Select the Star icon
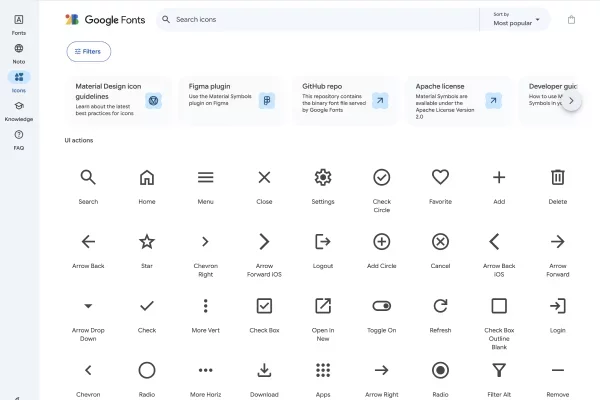This screenshot has height=400, width=600. [x=147, y=242]
